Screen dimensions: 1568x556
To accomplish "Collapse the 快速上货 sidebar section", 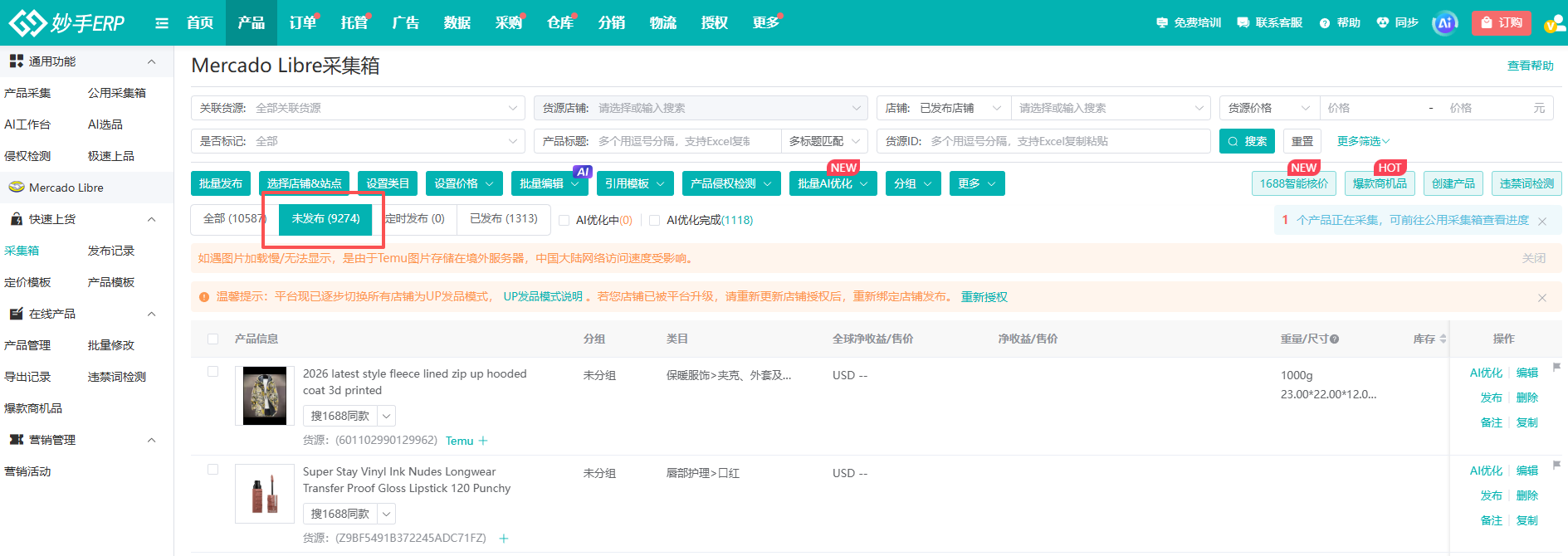I will coord(151,219).
